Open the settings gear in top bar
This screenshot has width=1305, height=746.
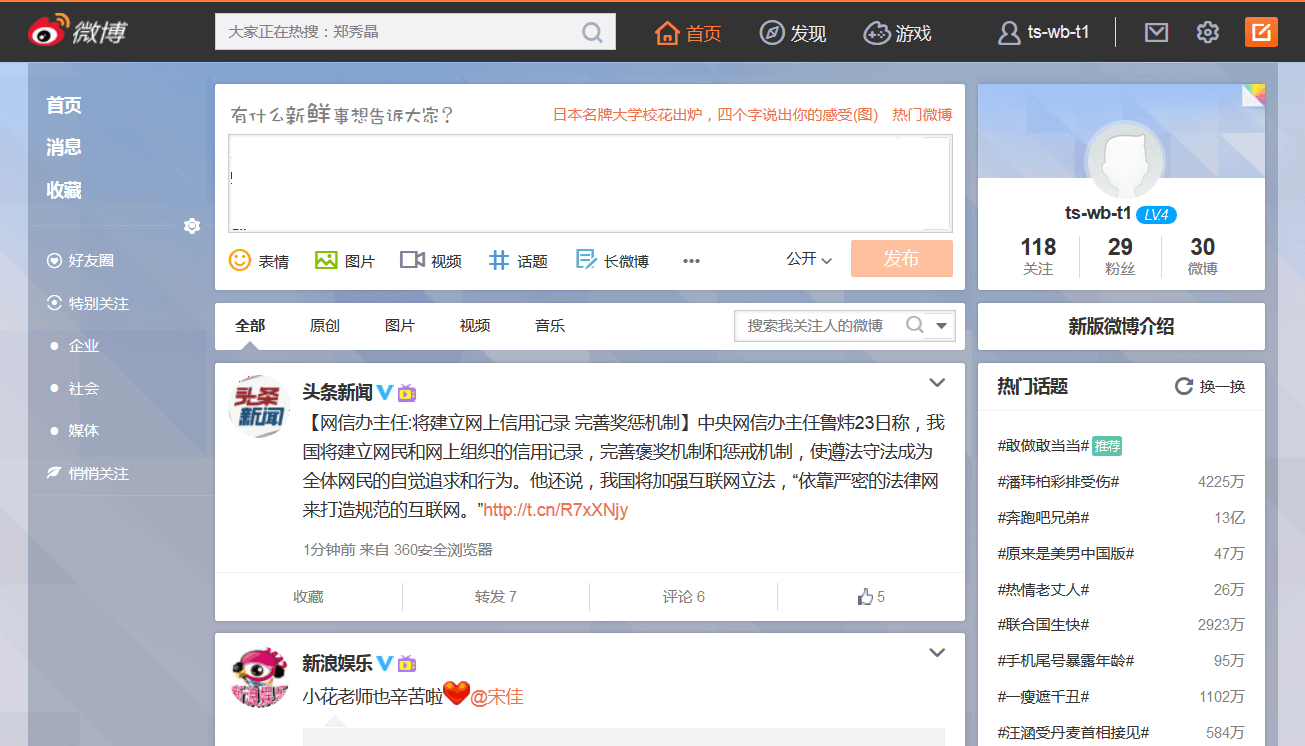(1208, 32)
